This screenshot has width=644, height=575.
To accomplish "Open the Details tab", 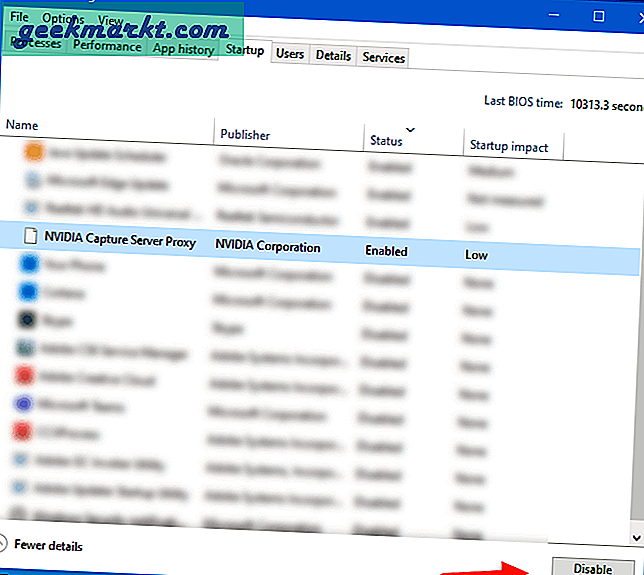I will 333,56.
